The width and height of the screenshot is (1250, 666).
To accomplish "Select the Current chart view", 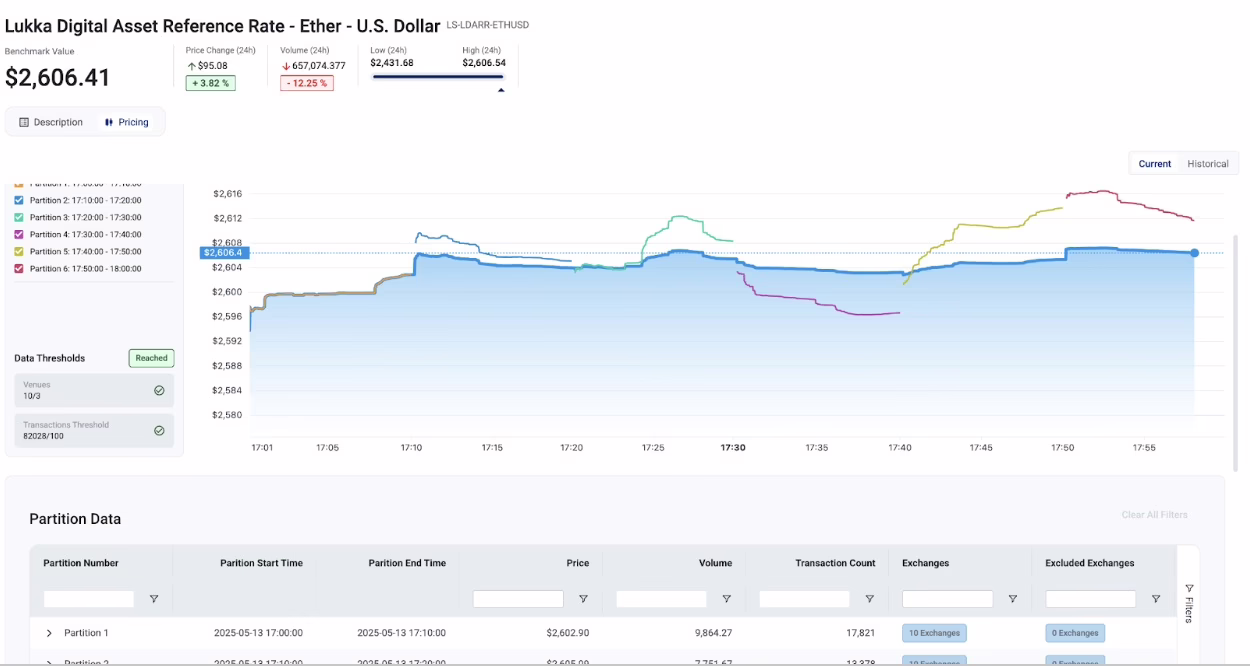I will click(x=1155, y=164).
